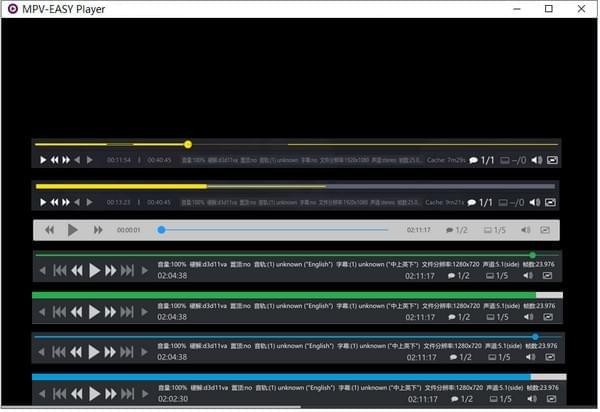Toggle fullscreen in the green thick-bar skin
This screenshot has height=412, width=600.
pyautogui.click(x=548, y=317)
